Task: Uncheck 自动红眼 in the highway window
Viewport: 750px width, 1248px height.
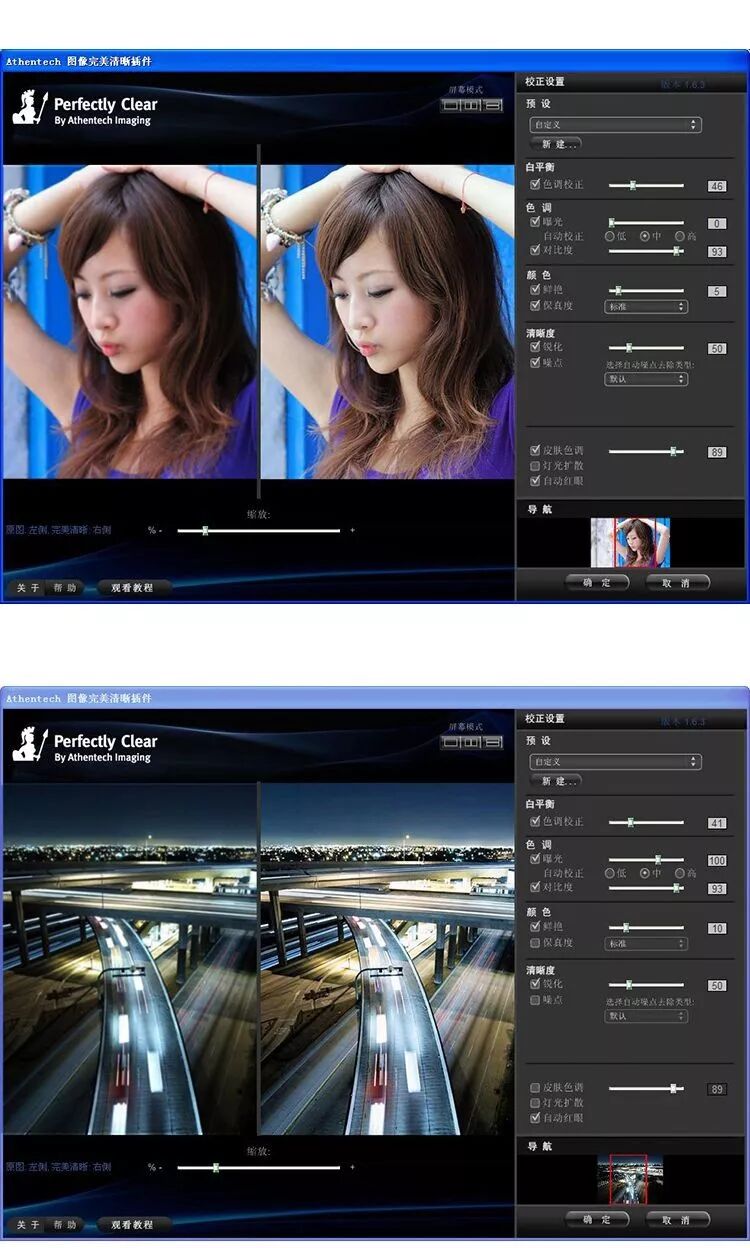Action: [x=535, y=1118]
